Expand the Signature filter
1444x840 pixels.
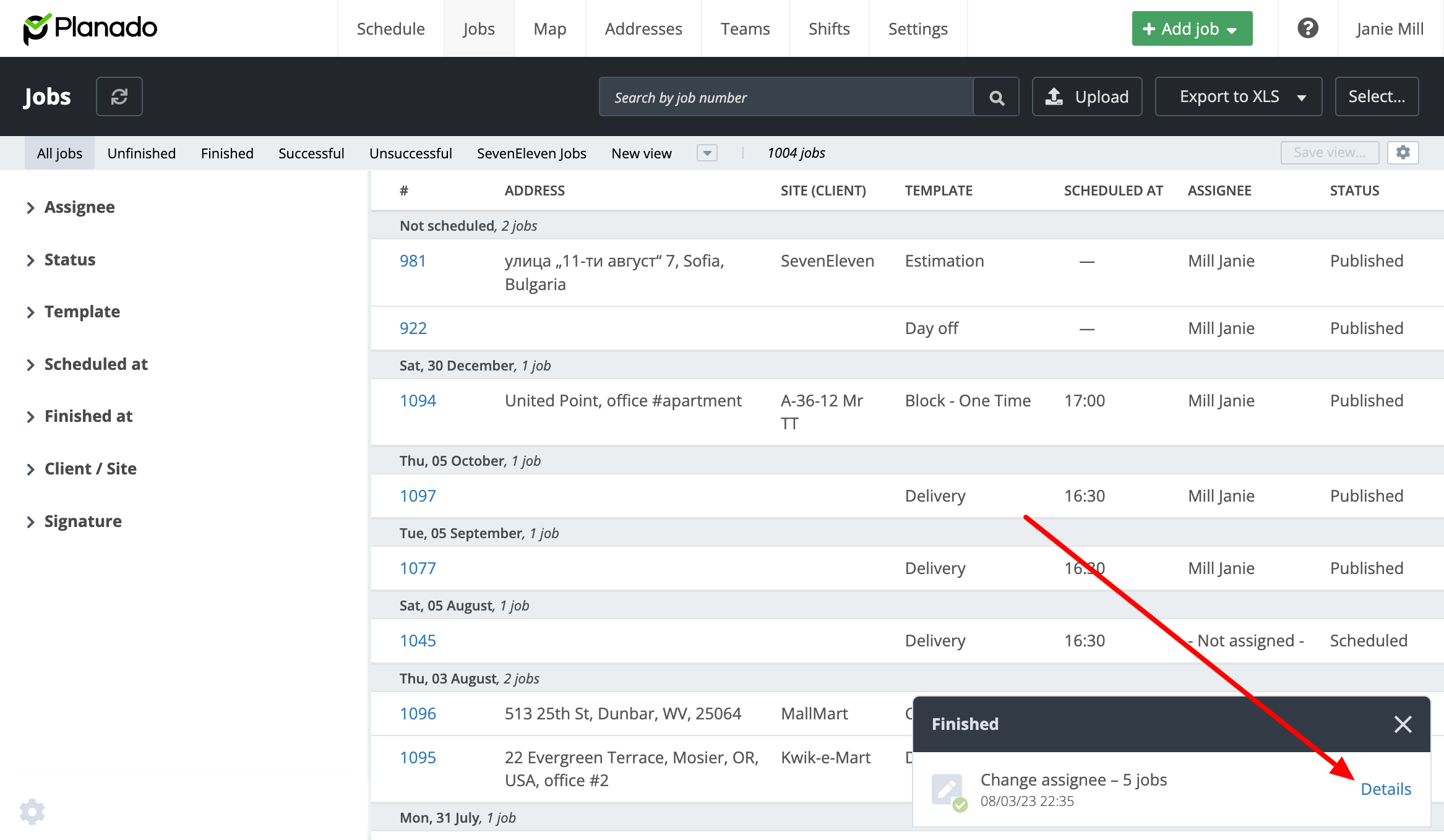coord(82,521)
